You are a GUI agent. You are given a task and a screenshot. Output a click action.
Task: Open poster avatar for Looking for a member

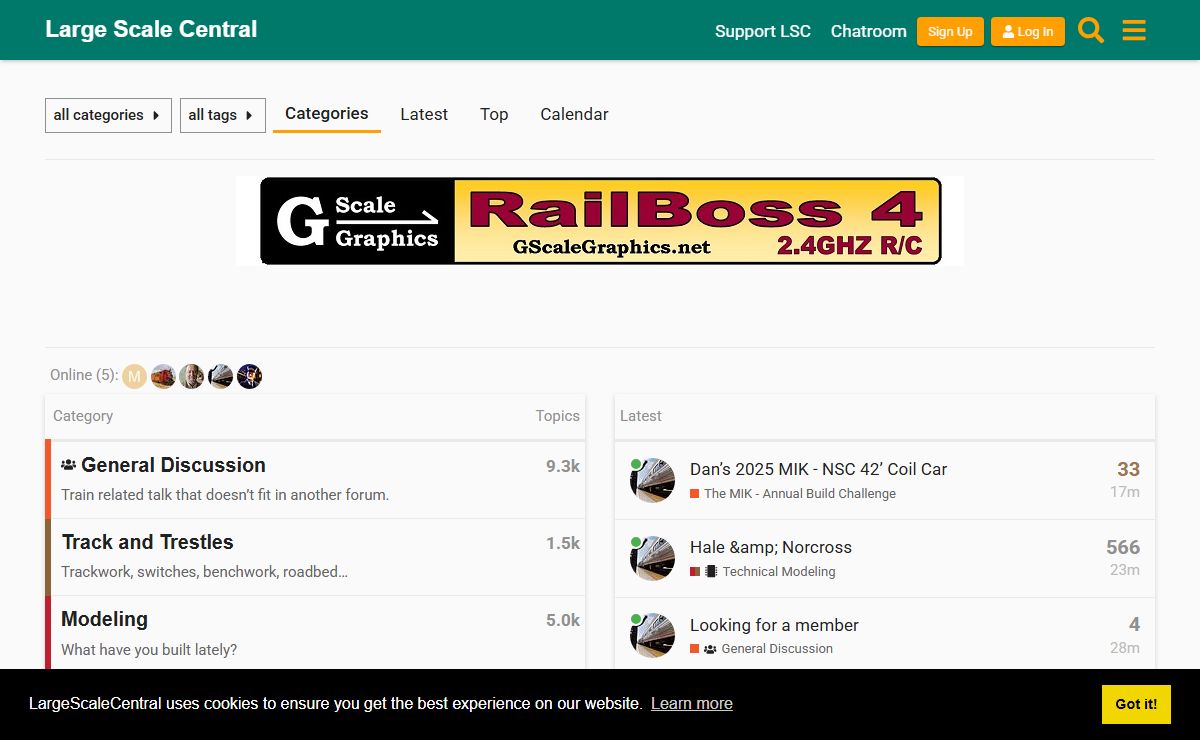[x=652, y=635]
